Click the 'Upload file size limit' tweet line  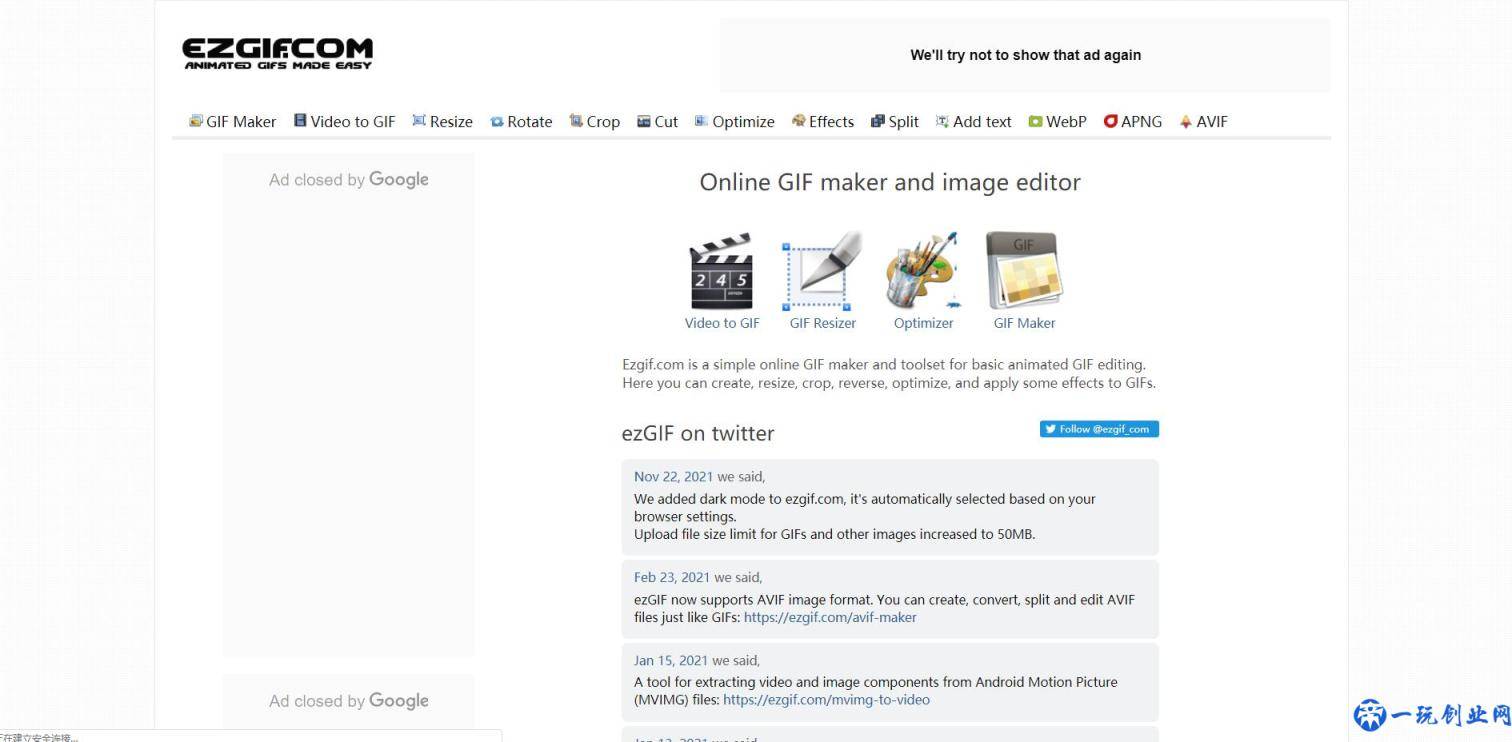[x=835, y=534]
